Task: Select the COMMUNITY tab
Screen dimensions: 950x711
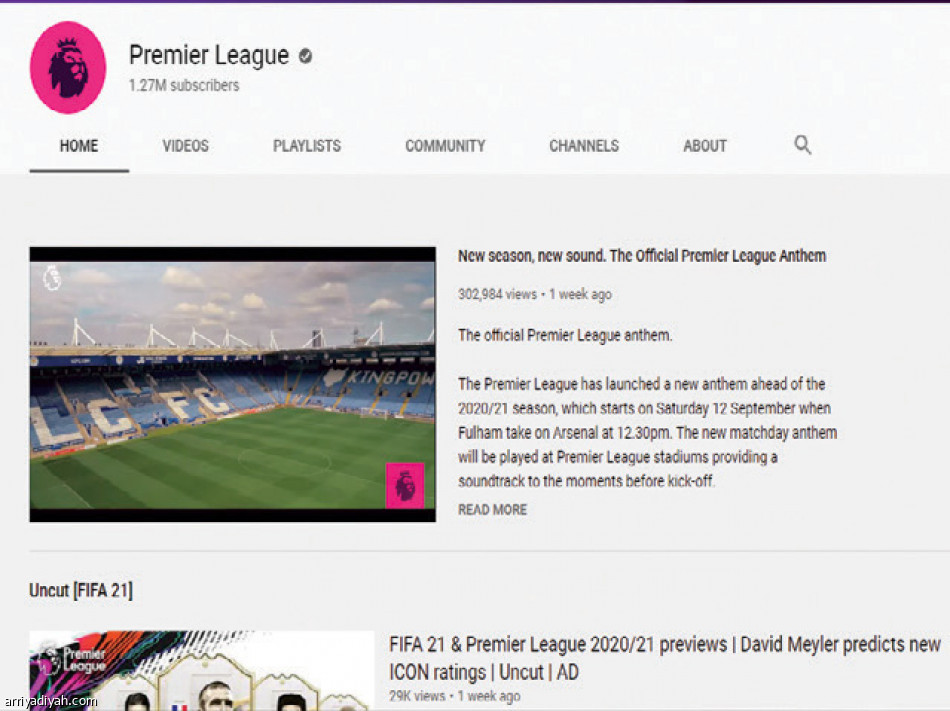Action: [x=445, y=146]
